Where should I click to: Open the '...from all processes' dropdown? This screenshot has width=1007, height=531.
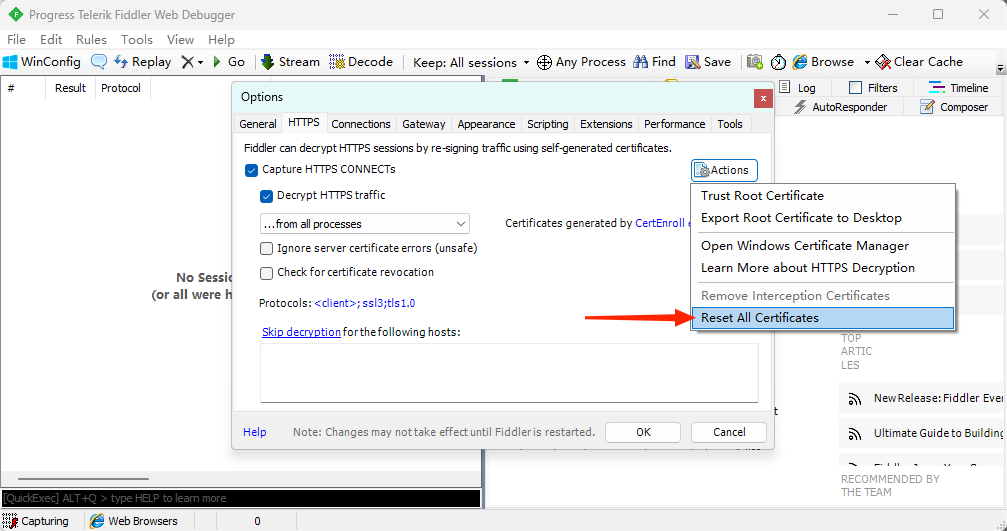tap(364, 224)
